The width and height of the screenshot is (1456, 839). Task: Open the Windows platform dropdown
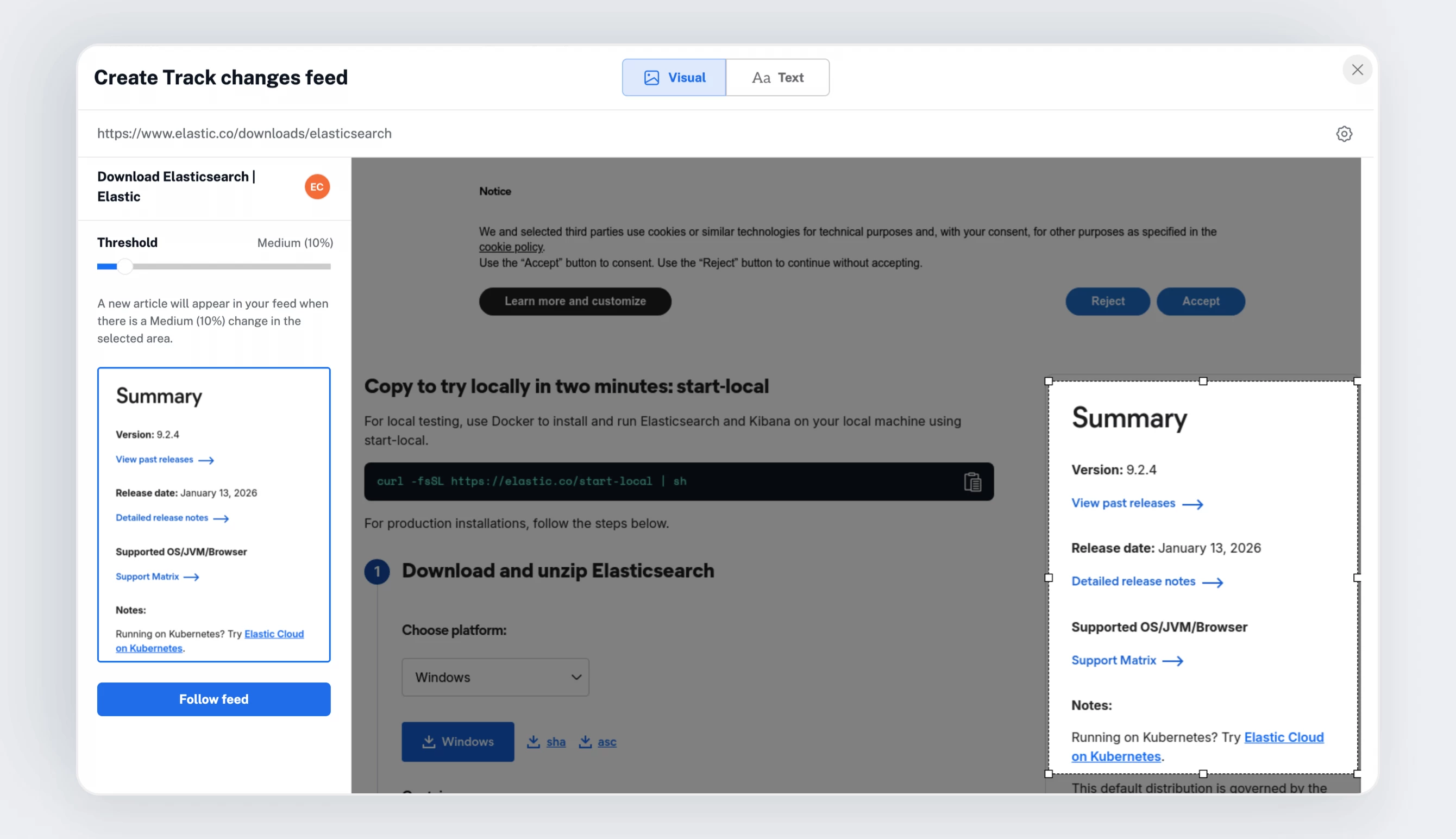click(x=495, y=677)
